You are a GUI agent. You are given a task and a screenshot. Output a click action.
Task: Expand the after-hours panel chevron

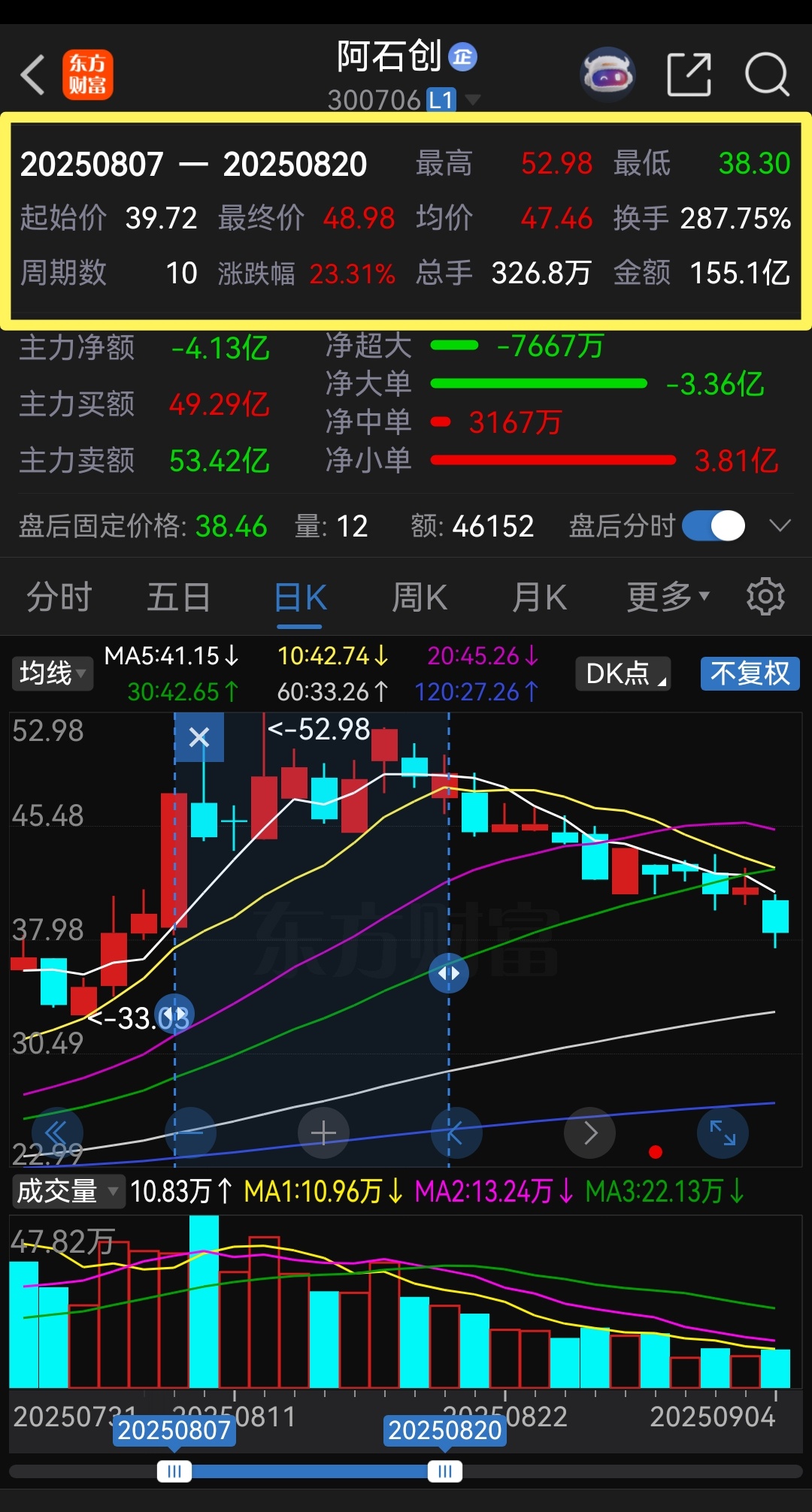pos(780,525)
